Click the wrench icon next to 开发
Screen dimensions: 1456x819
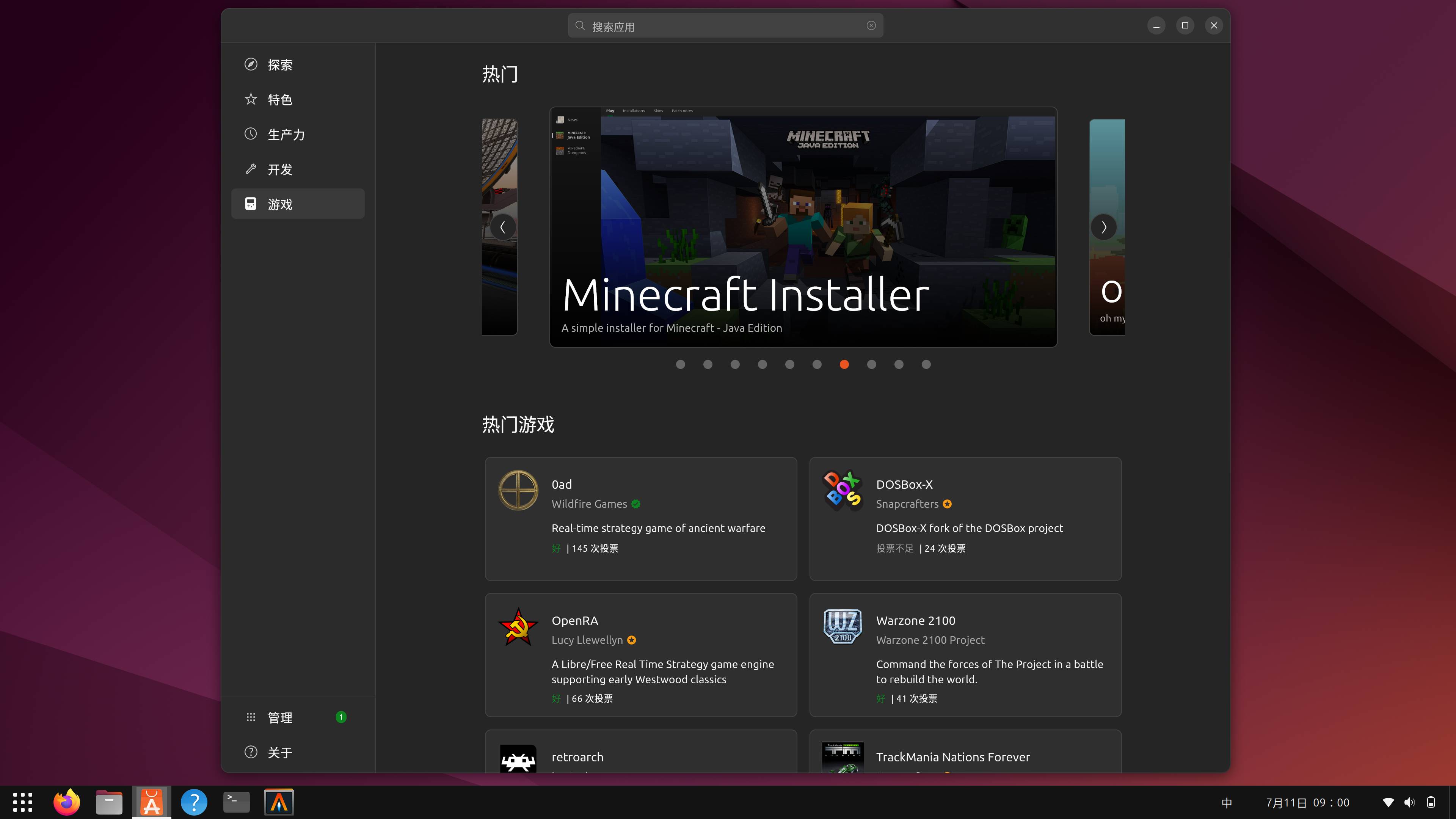tap(251, 169)
